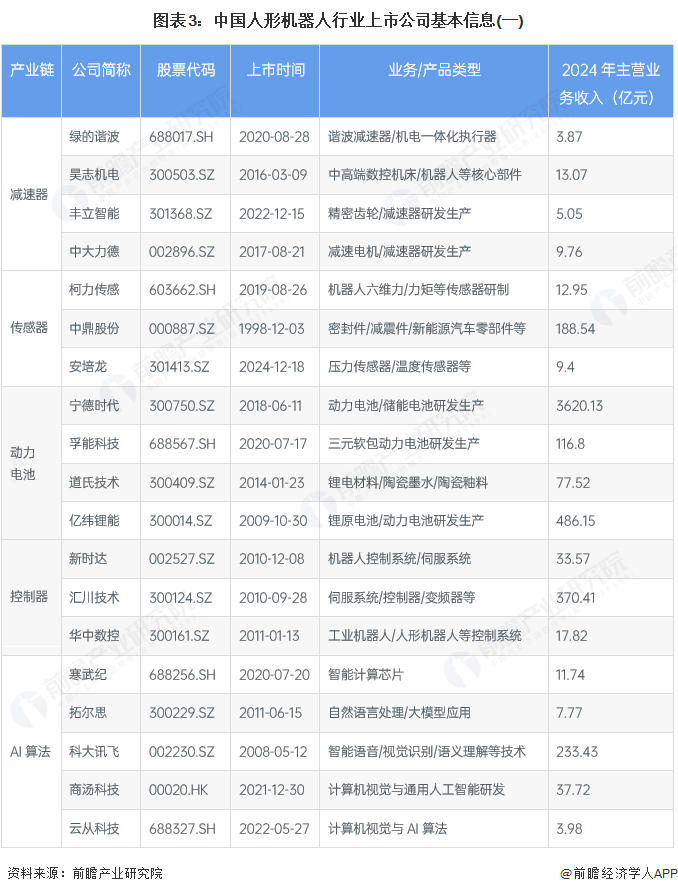Screen dimensions: 678x894
Task: Select the 减速器 category cell
Action: point(29,194)
